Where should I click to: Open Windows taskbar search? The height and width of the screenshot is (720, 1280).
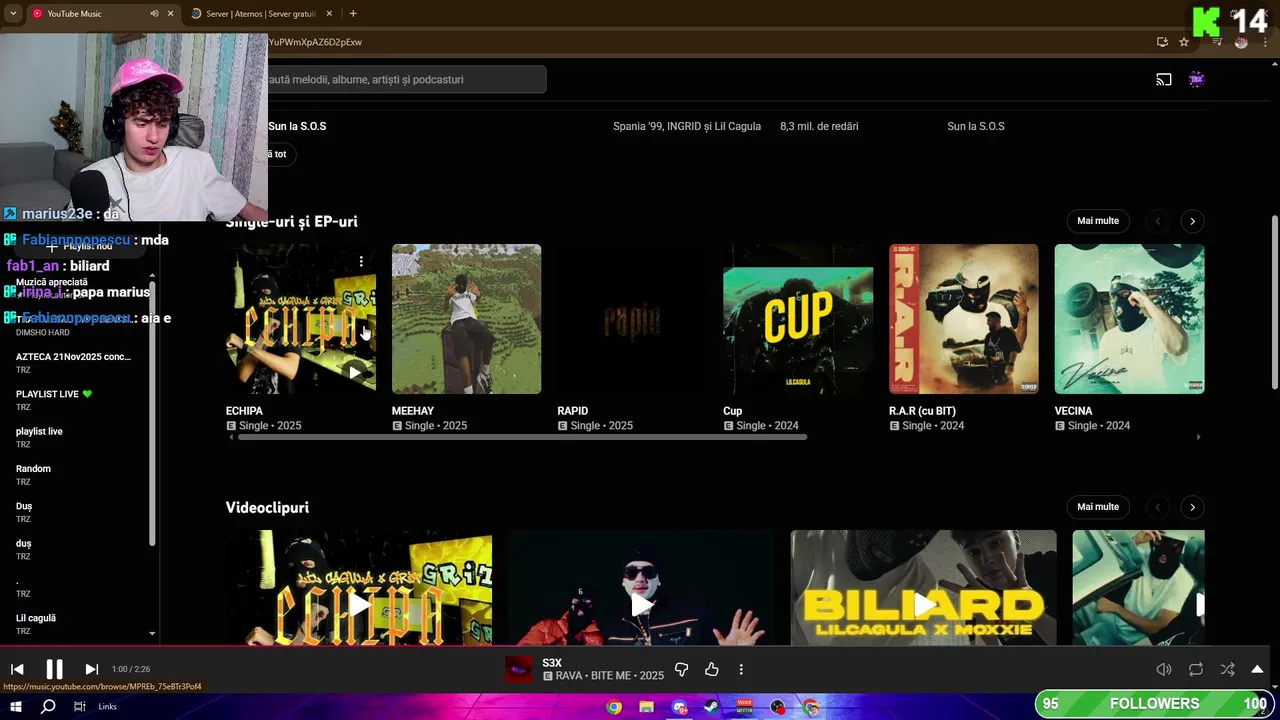coord(48,707)
